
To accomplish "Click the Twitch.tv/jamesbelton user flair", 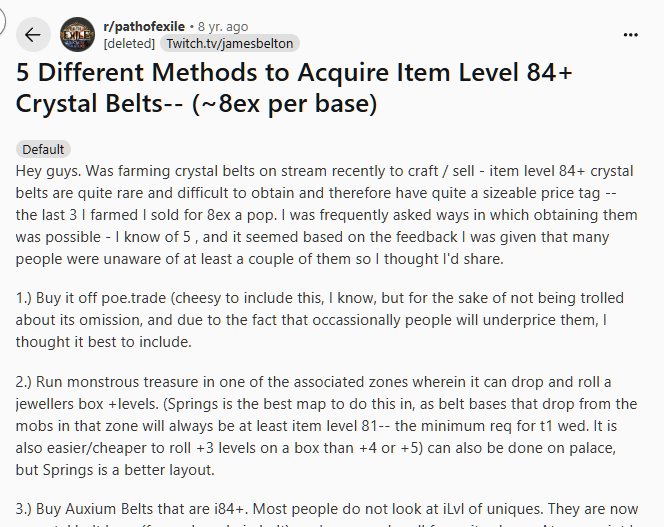I will [x=230, y=43].
